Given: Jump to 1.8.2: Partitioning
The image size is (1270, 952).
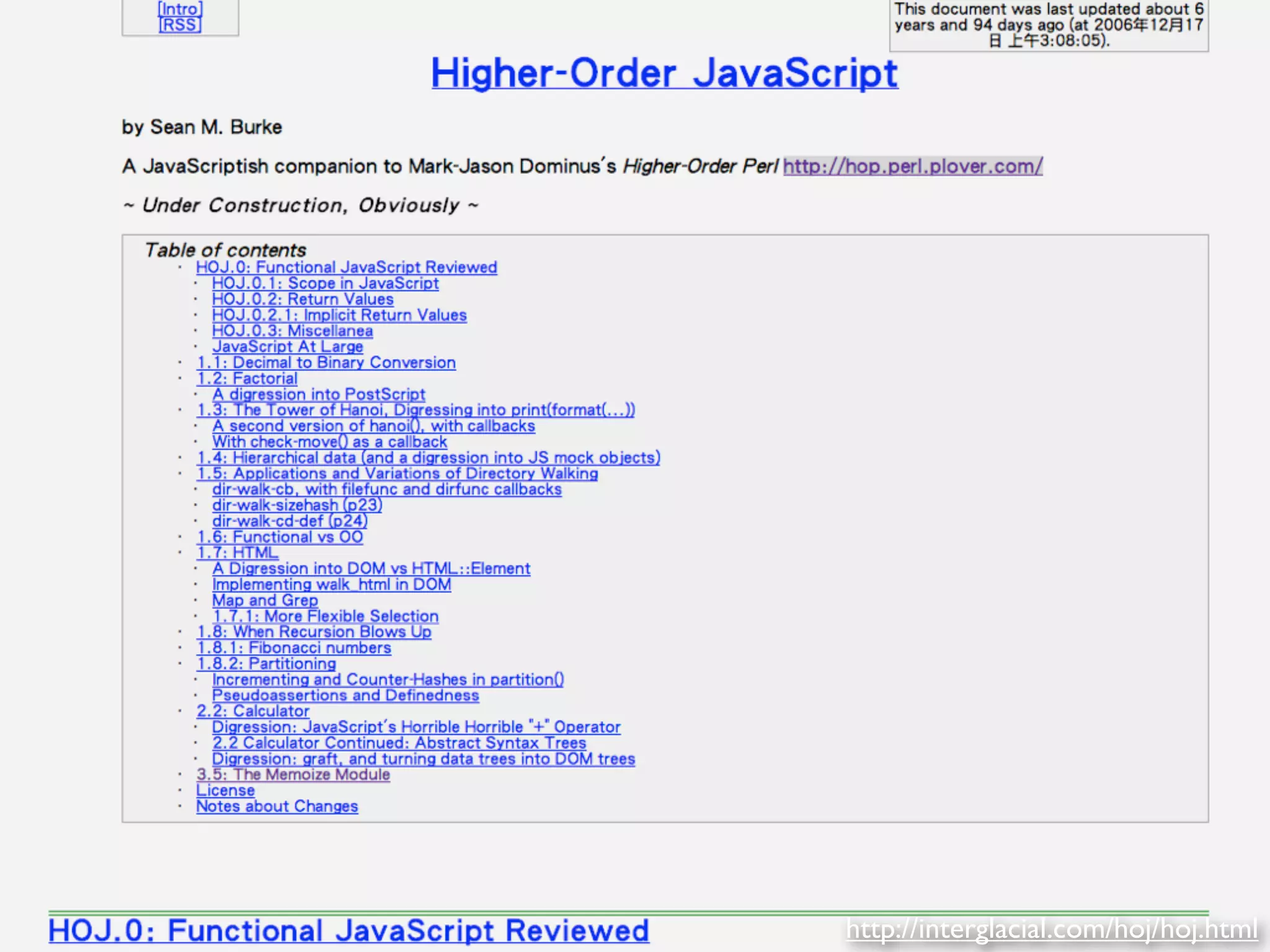Looking at the screenshot, I should 266,664.
